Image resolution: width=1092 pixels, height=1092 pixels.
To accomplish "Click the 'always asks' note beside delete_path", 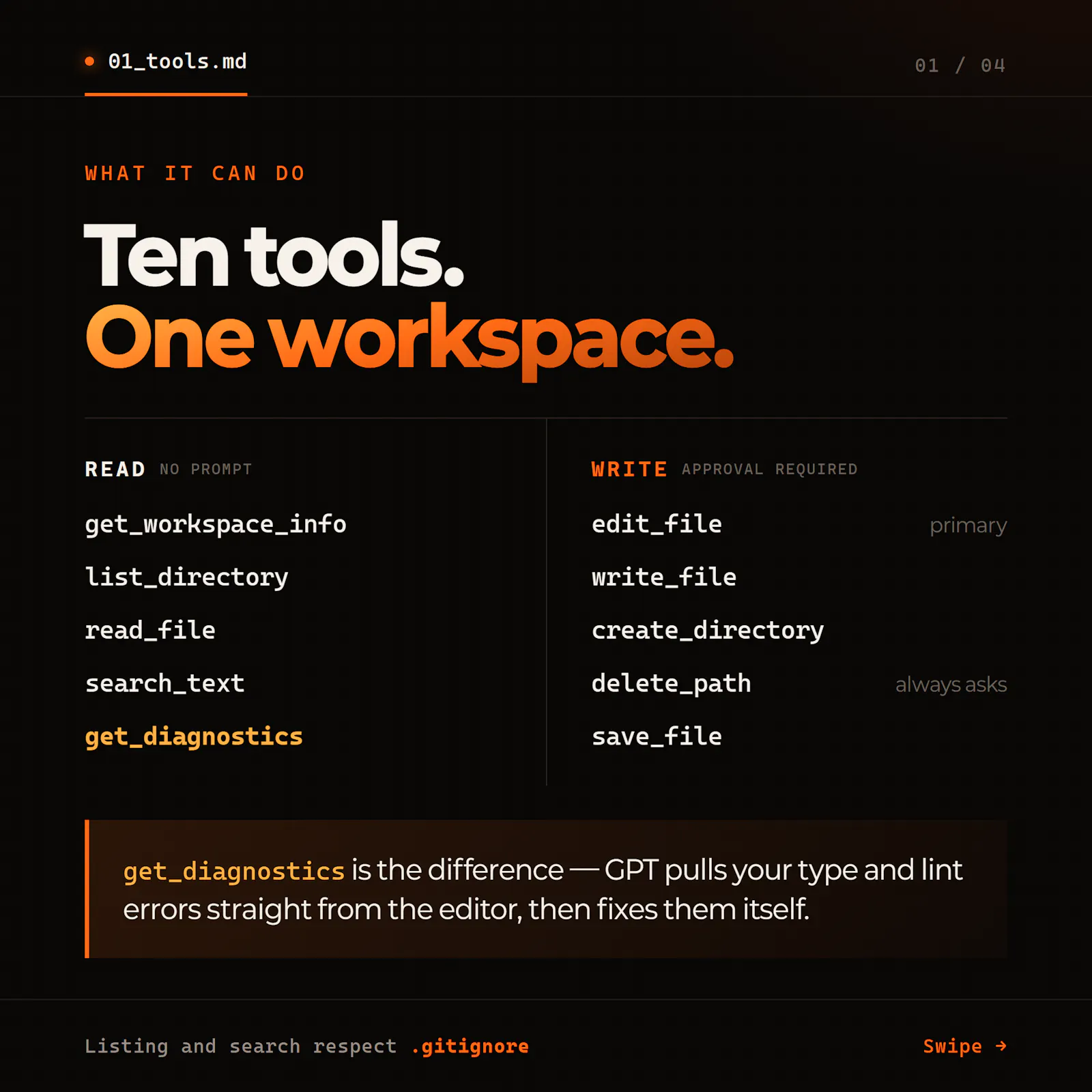I will [951, 685].
